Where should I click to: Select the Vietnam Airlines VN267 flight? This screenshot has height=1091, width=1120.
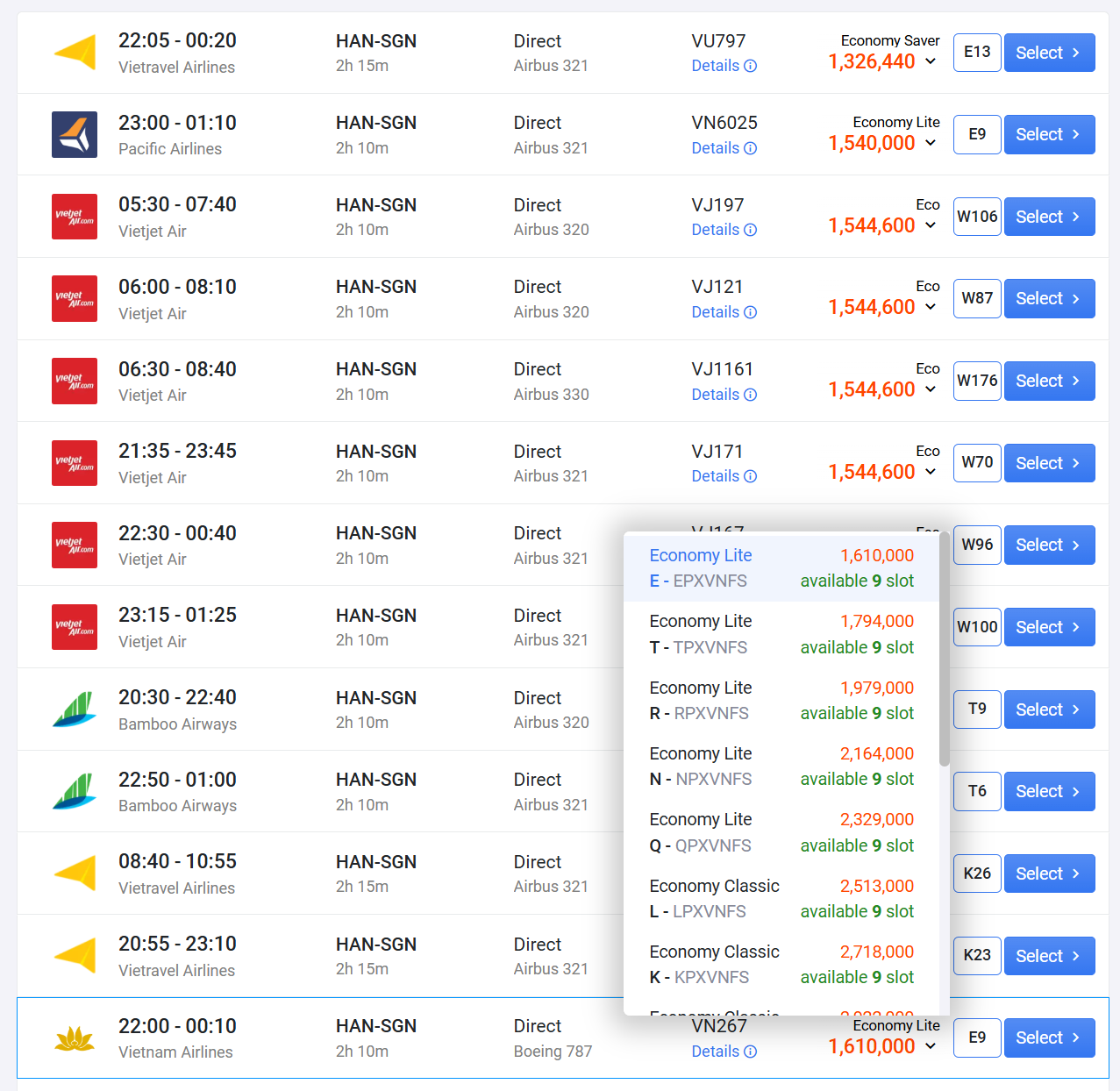tap(1049, 1038)
